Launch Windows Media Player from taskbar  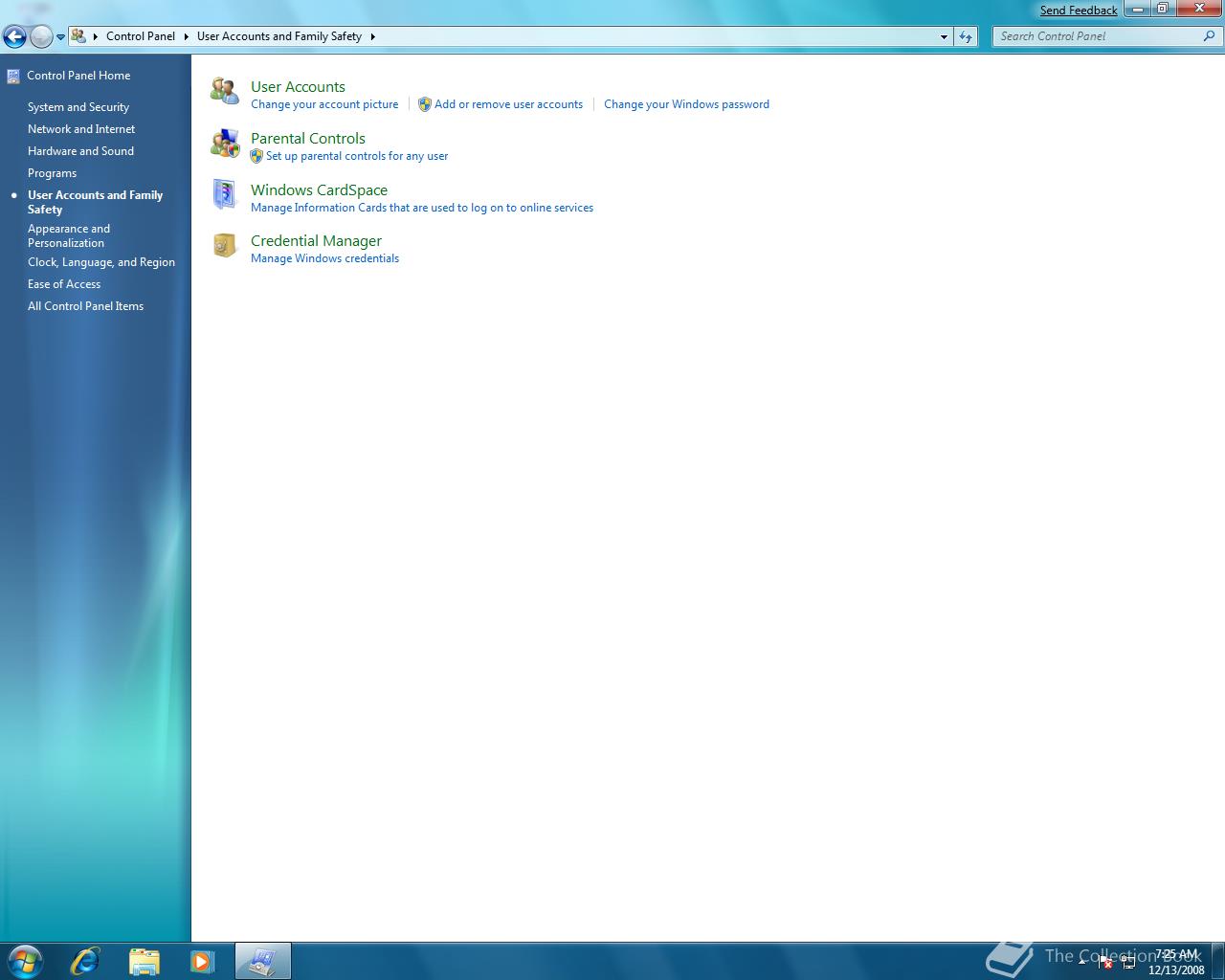[202, 961]
